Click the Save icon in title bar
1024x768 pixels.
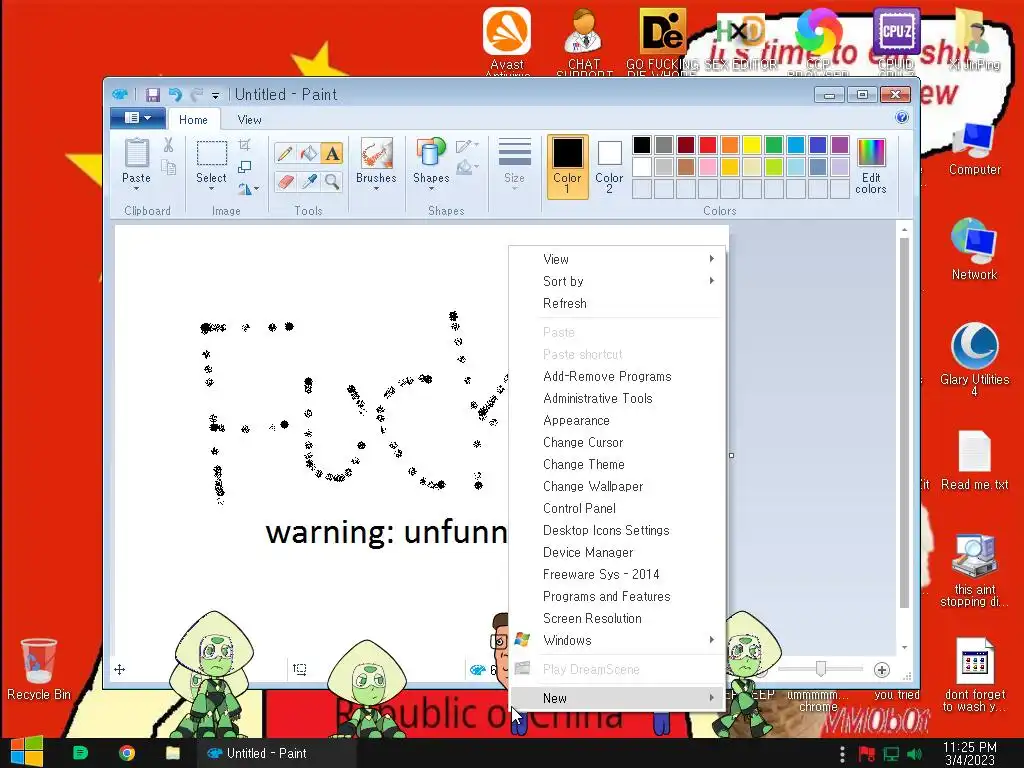pos(152,95)
